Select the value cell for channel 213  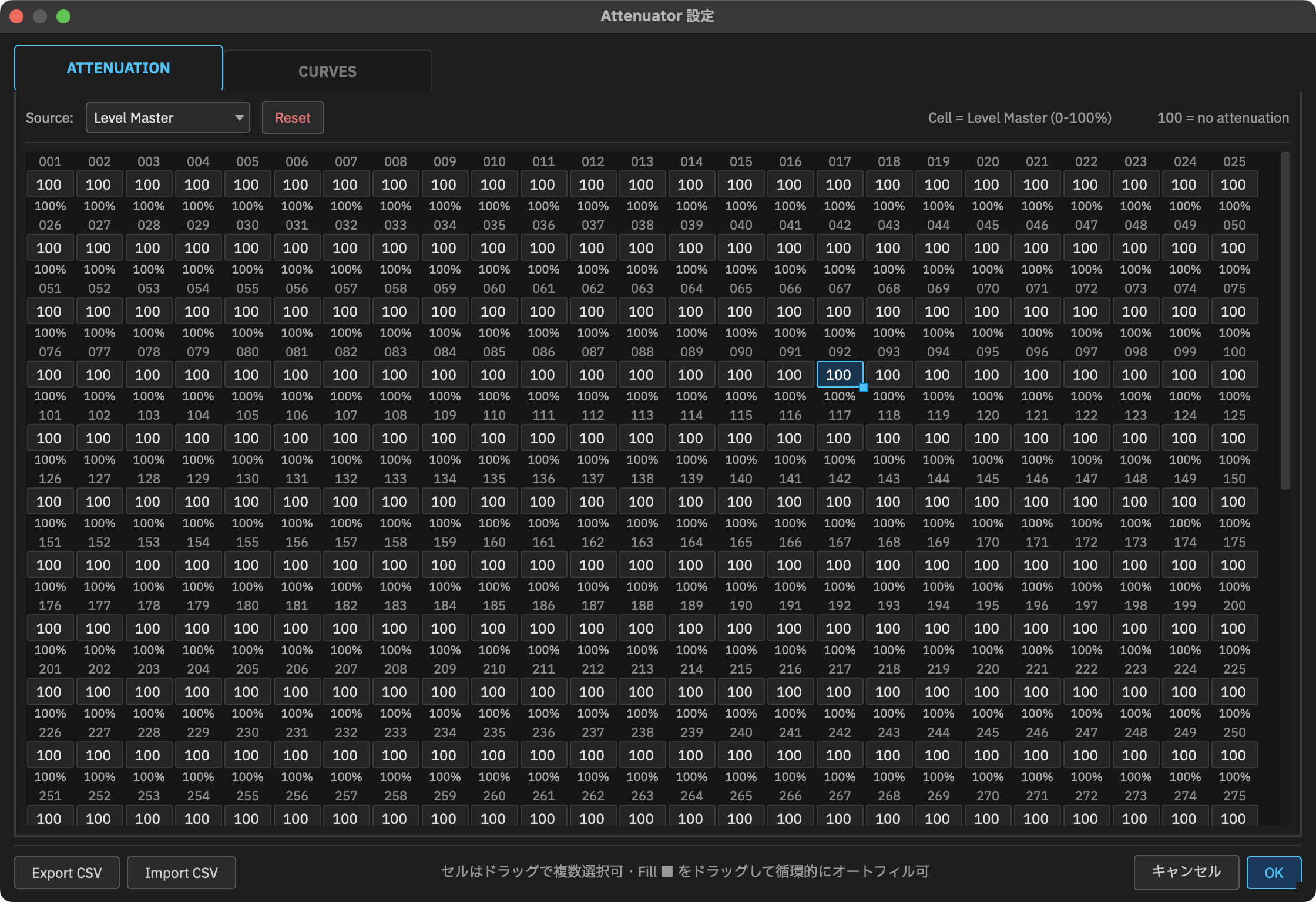(642, 692)
